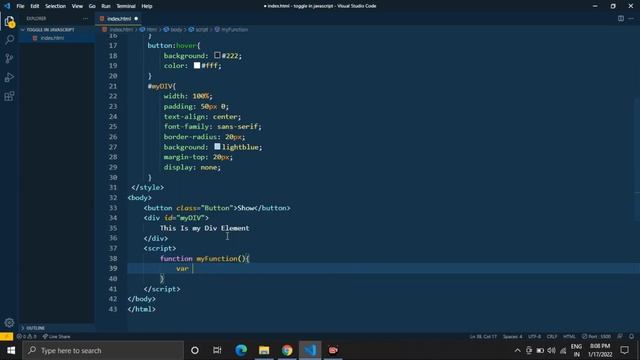Click the function myFunction() line
The width and height of the screenshot is (640, 360).
tap(204, 258)
